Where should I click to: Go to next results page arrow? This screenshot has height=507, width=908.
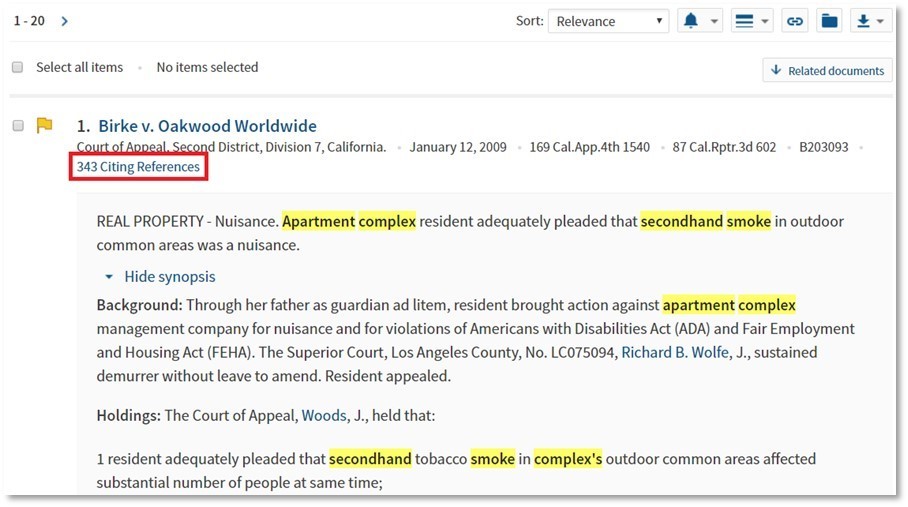pos(65,21)
